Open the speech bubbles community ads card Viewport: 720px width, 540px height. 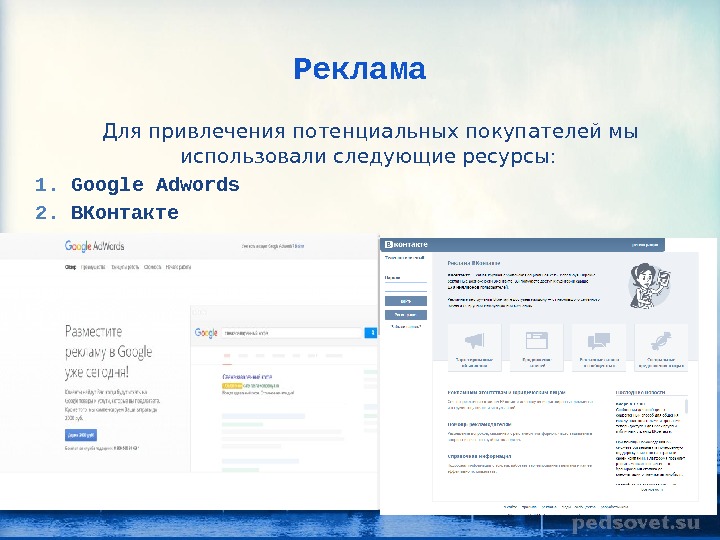(x=599, y=347)
